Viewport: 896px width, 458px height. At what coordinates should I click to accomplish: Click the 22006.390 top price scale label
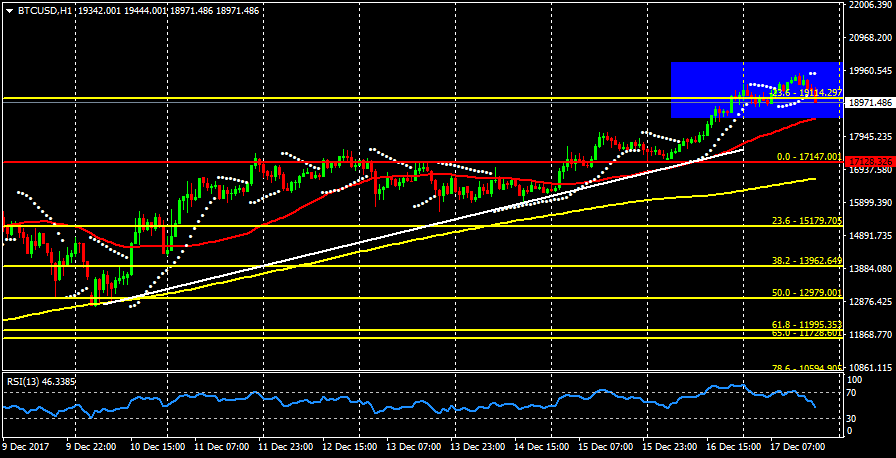point(868,5)
